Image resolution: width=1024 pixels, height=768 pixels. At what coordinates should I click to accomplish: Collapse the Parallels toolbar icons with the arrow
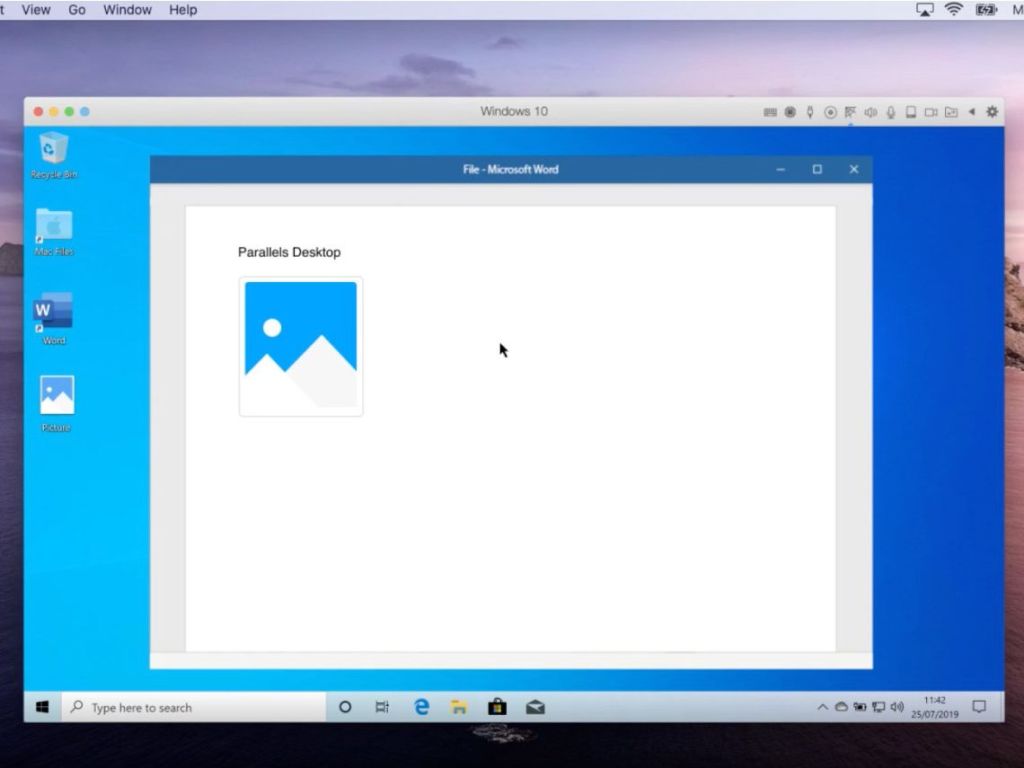coord(972,112)
